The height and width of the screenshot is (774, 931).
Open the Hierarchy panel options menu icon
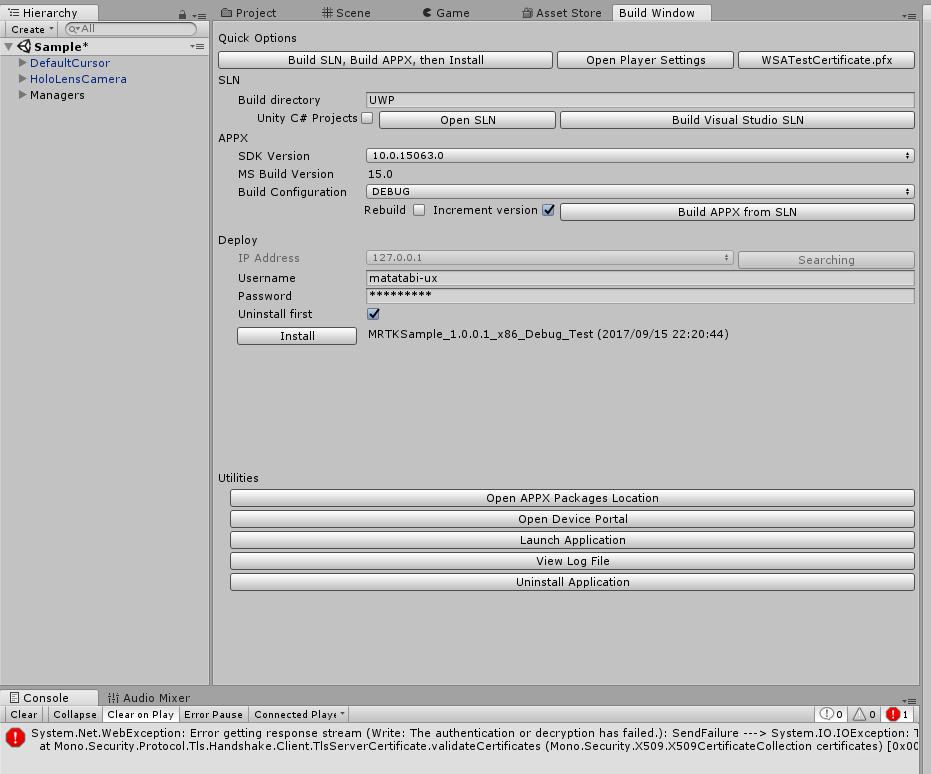pos(200,15)
